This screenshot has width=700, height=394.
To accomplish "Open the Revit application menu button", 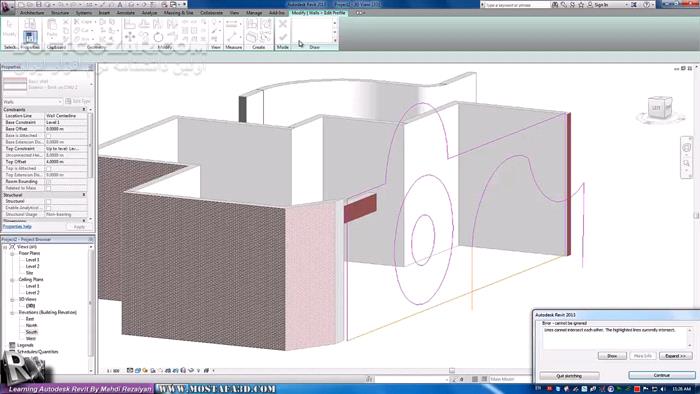I will 8,8.
